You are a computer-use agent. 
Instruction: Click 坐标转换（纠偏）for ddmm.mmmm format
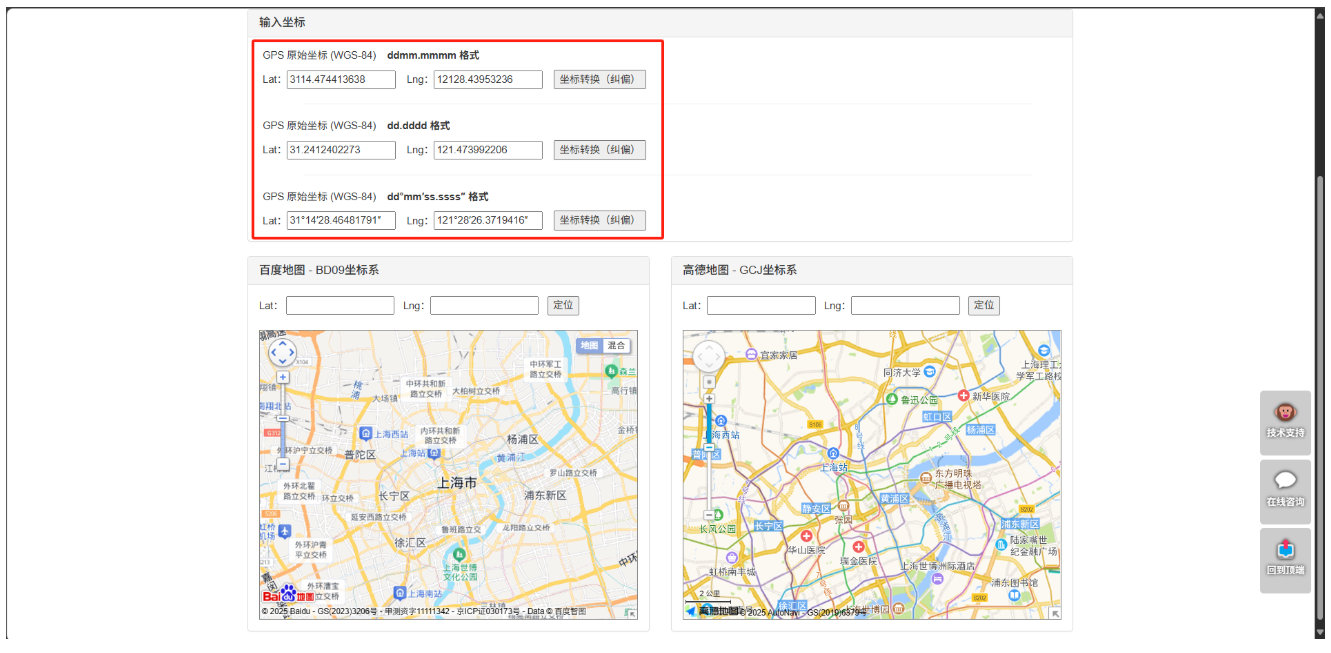coord(599,79)
